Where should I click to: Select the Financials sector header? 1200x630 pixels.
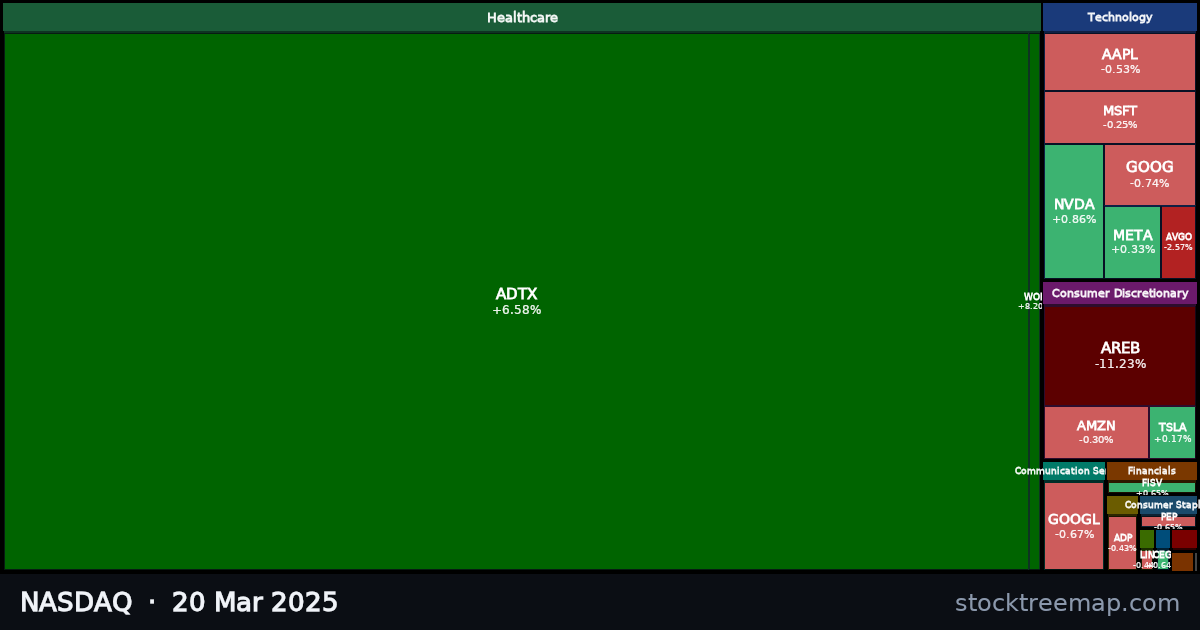1152,471
